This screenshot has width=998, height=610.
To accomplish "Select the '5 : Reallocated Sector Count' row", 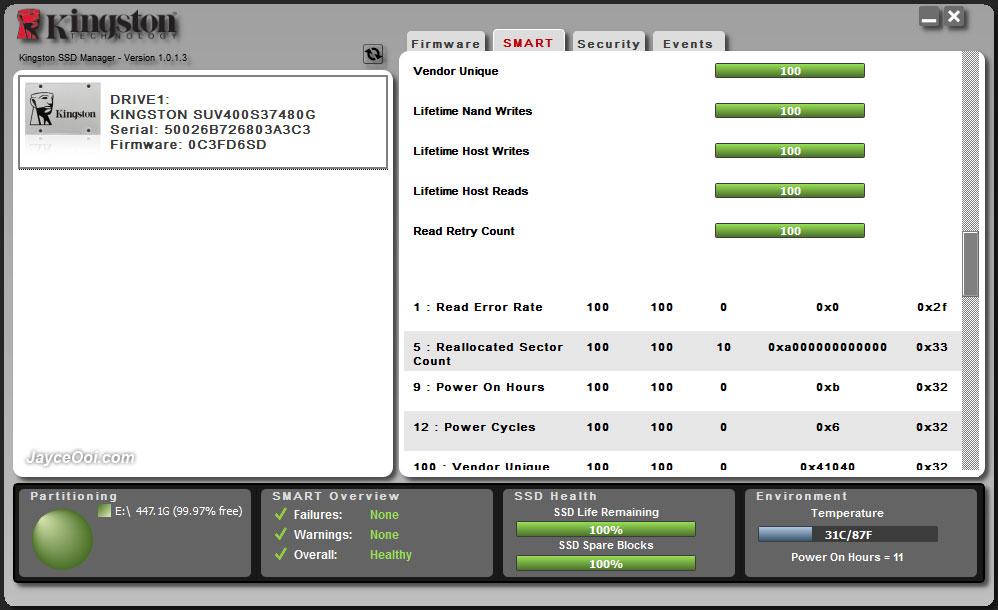I will 682,351.
